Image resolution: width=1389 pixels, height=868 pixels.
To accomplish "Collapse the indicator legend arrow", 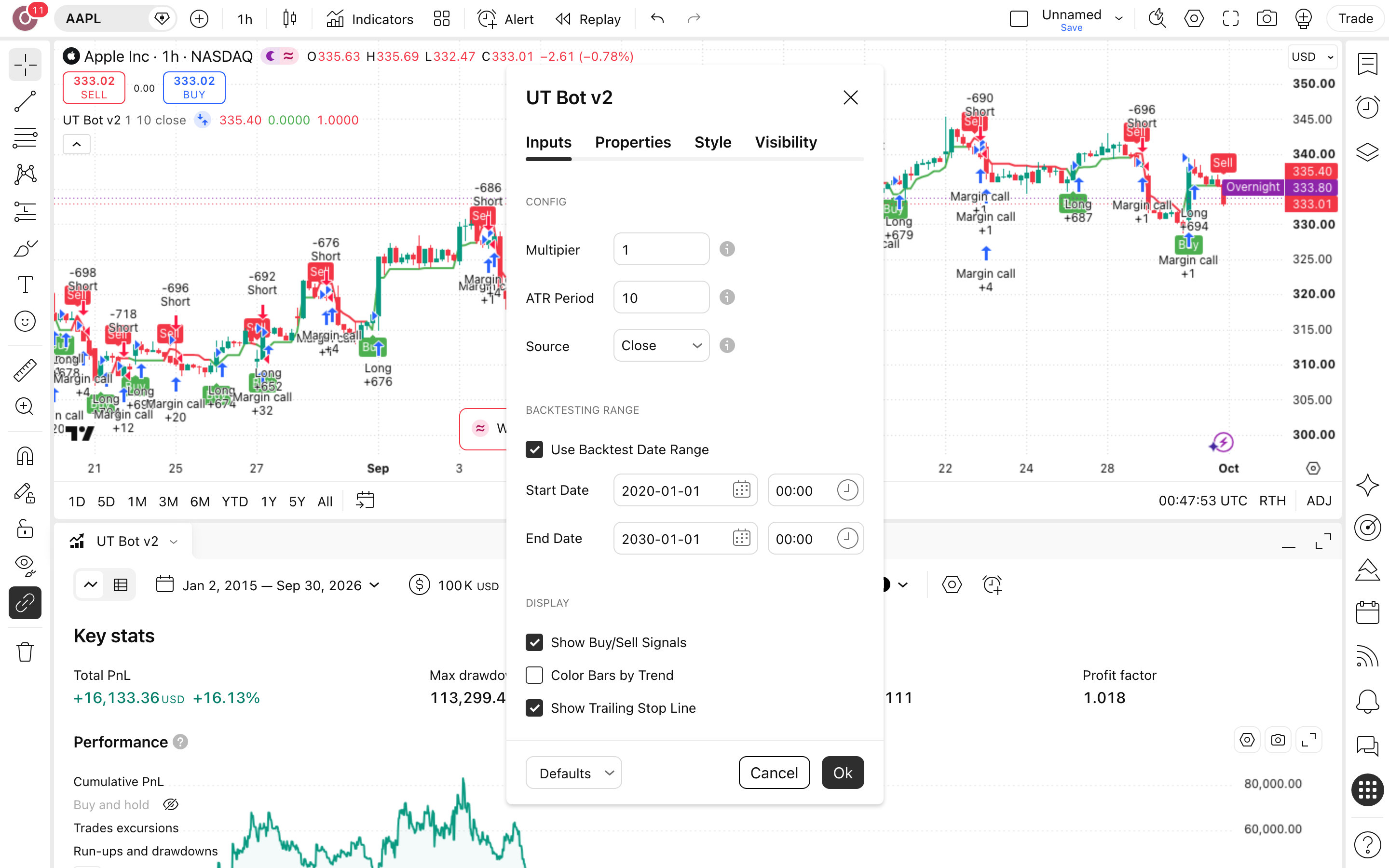I will (76, 144).
